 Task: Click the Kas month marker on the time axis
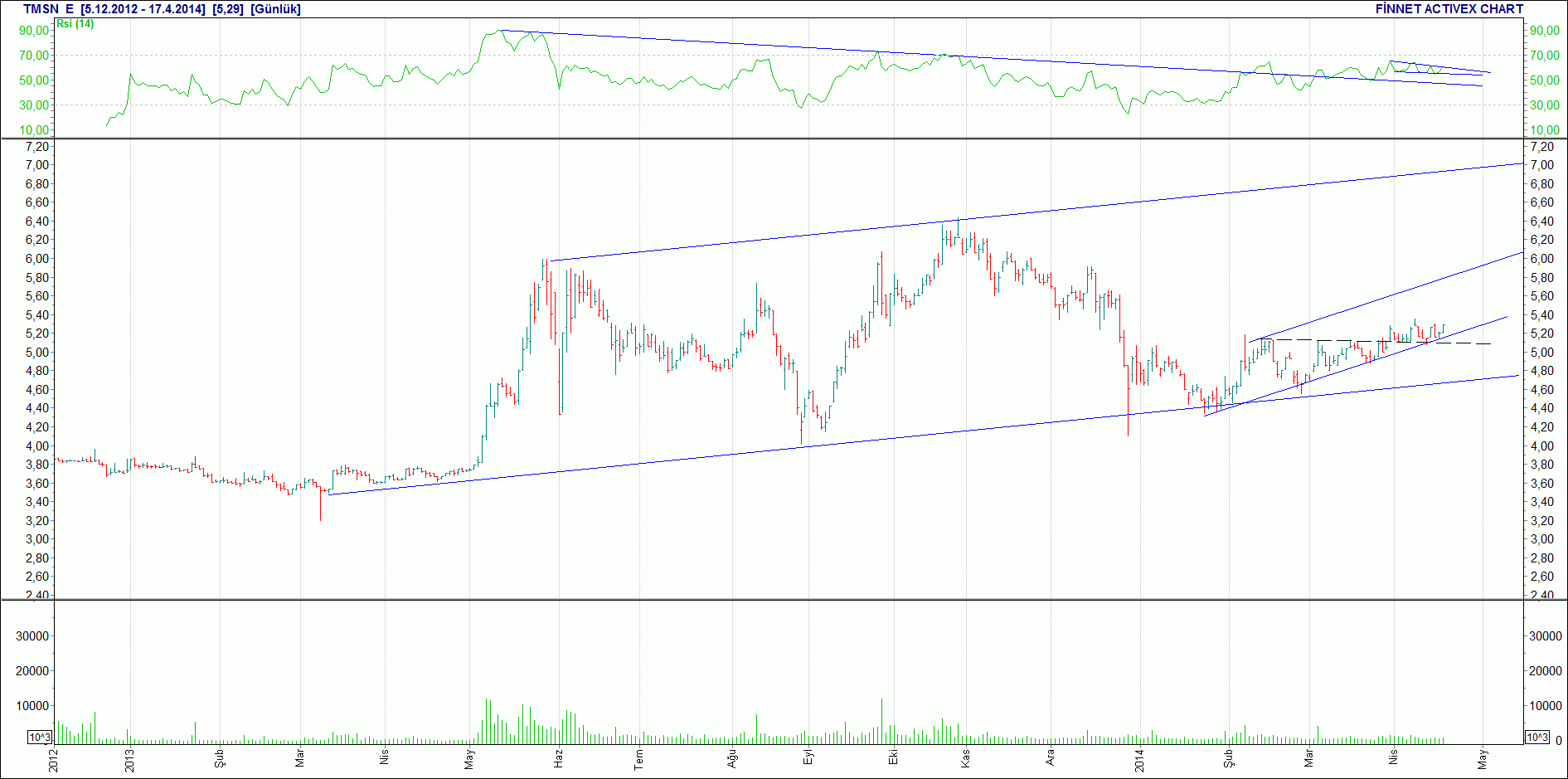965,758
